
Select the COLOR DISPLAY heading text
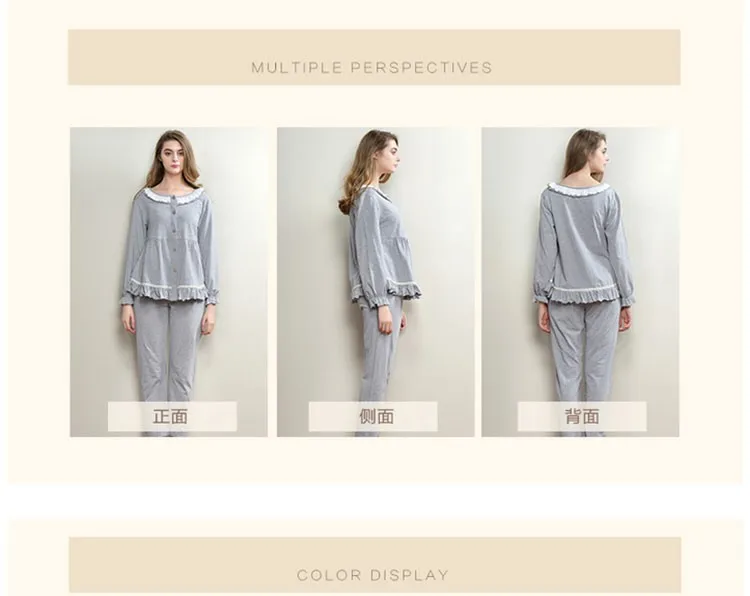[x=373, y=575]
